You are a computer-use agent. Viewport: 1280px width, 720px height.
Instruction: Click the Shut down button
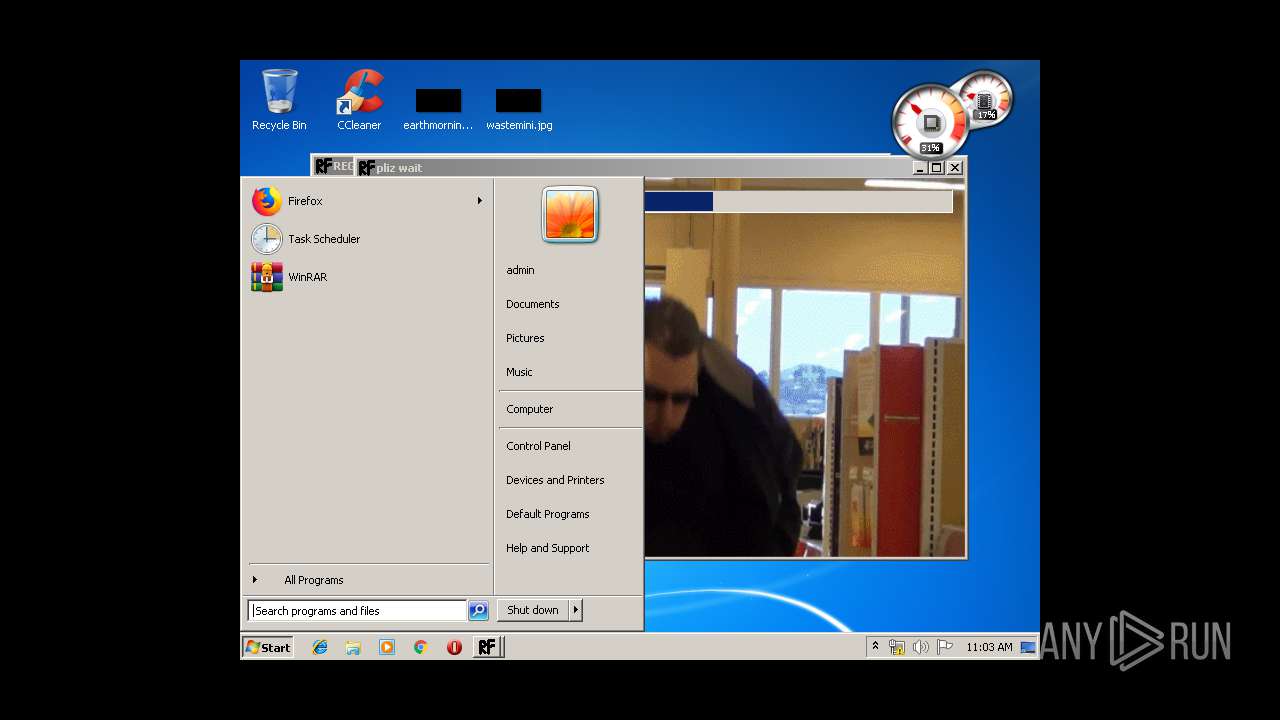point(533,610)
